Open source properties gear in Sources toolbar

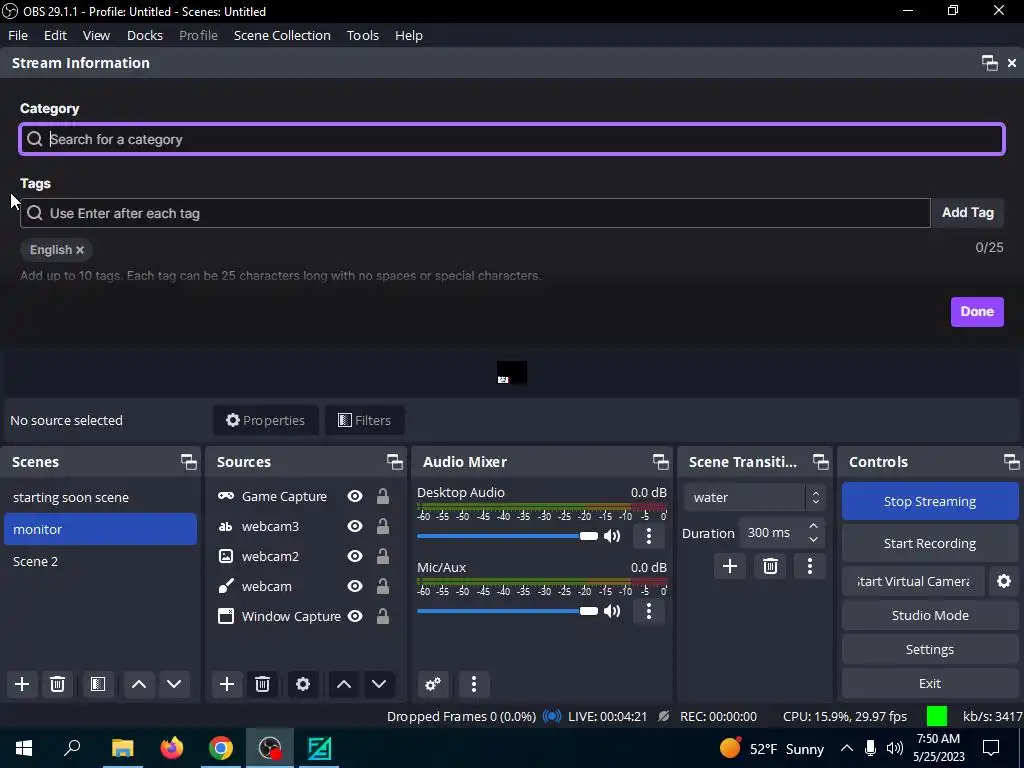(x=303, y=684)
